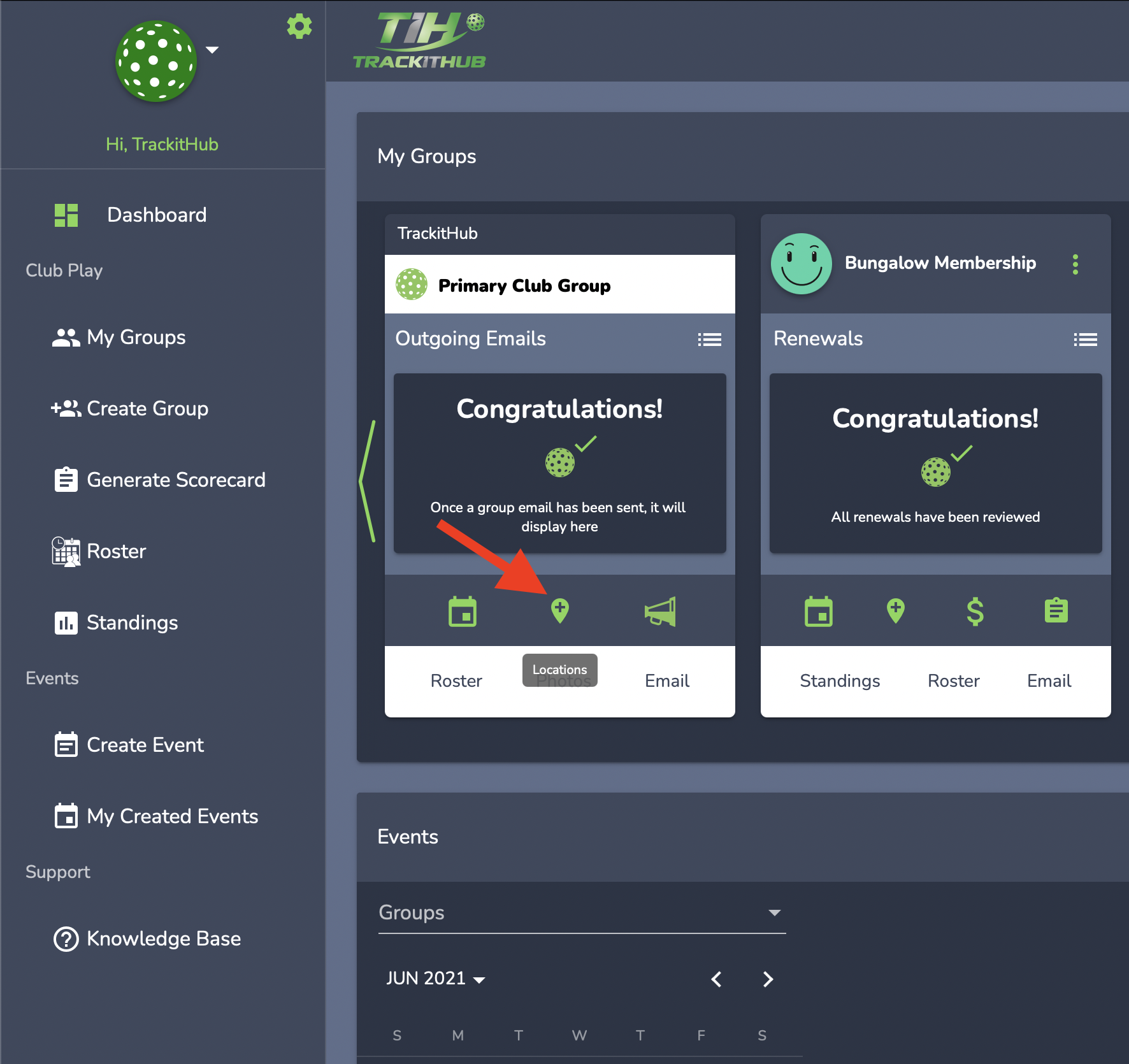Open Email for Primary Club Group
The width and height of the screenshot is (1129, 1064).
[x=667, y=680]
